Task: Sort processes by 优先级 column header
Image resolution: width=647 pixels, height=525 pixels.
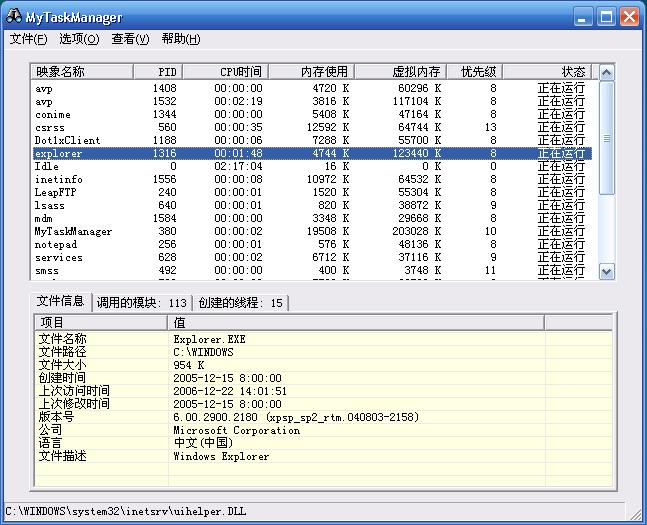Action: pos(475,72)
